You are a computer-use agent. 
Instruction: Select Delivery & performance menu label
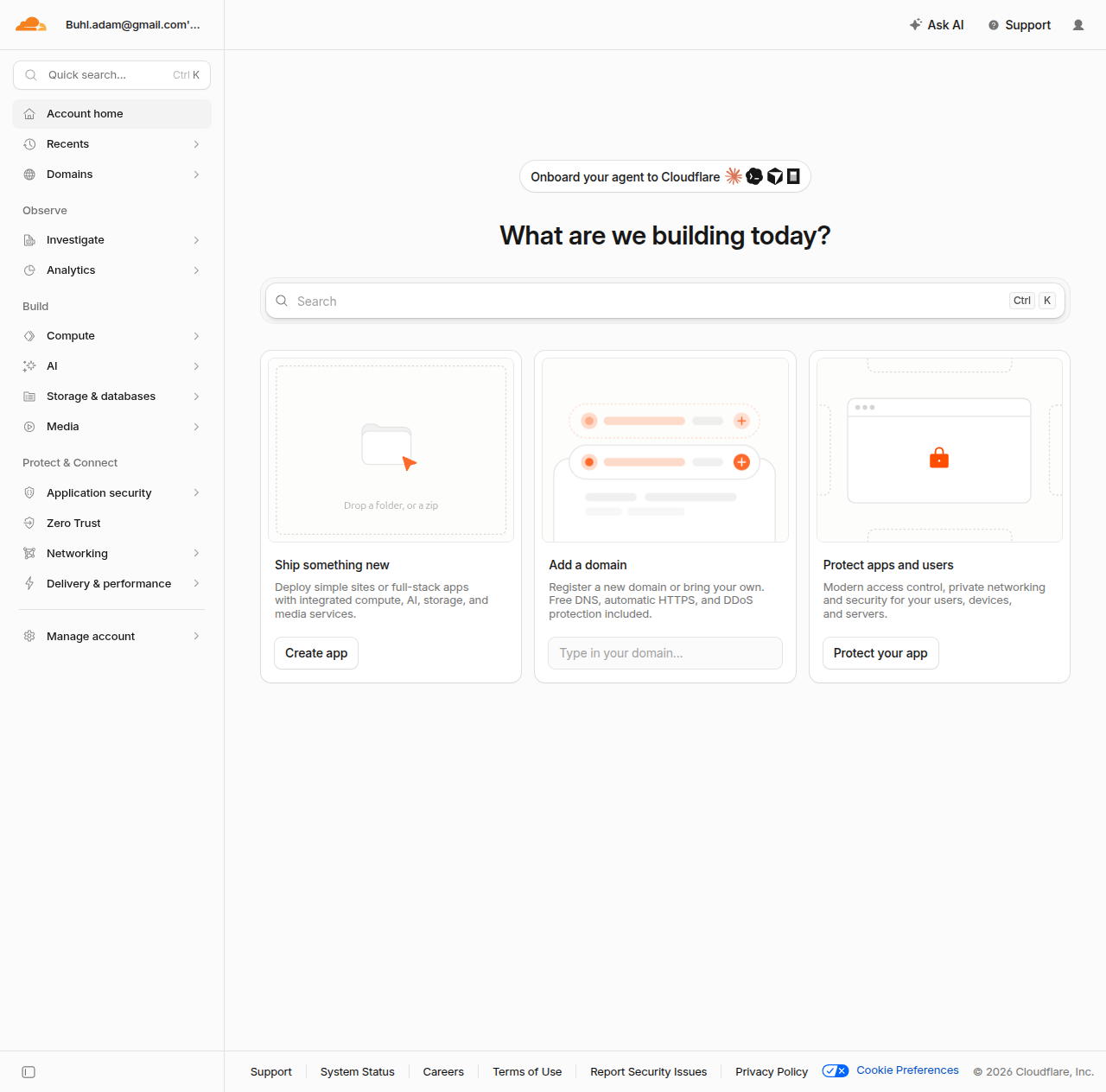(109, 583)
